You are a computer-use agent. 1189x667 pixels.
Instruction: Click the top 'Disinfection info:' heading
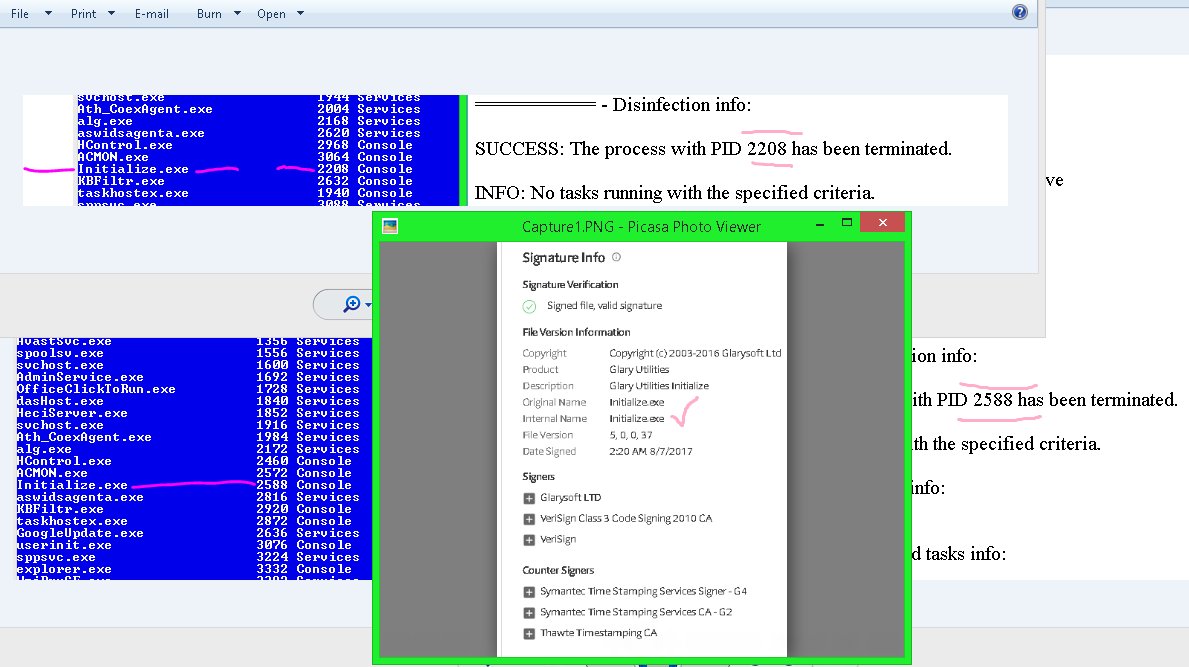point(681,105)
